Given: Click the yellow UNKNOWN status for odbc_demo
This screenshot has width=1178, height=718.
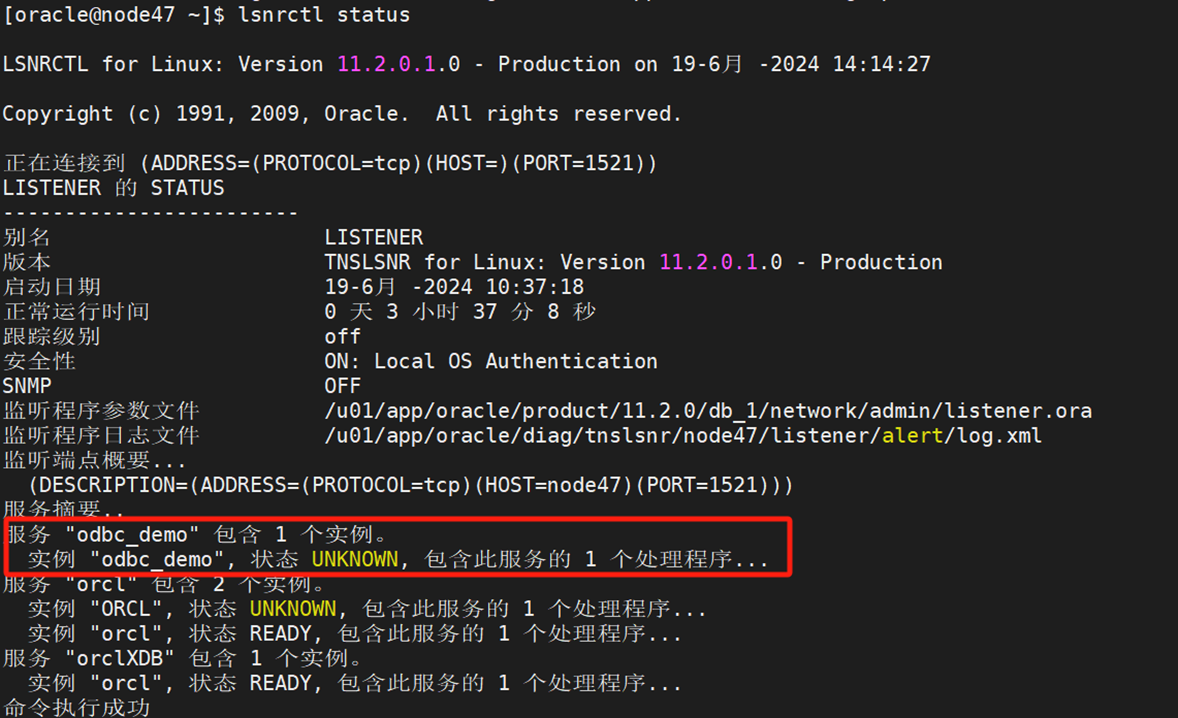Looking at the screenshot, I should pyautogui.click(x=355, y=560).
